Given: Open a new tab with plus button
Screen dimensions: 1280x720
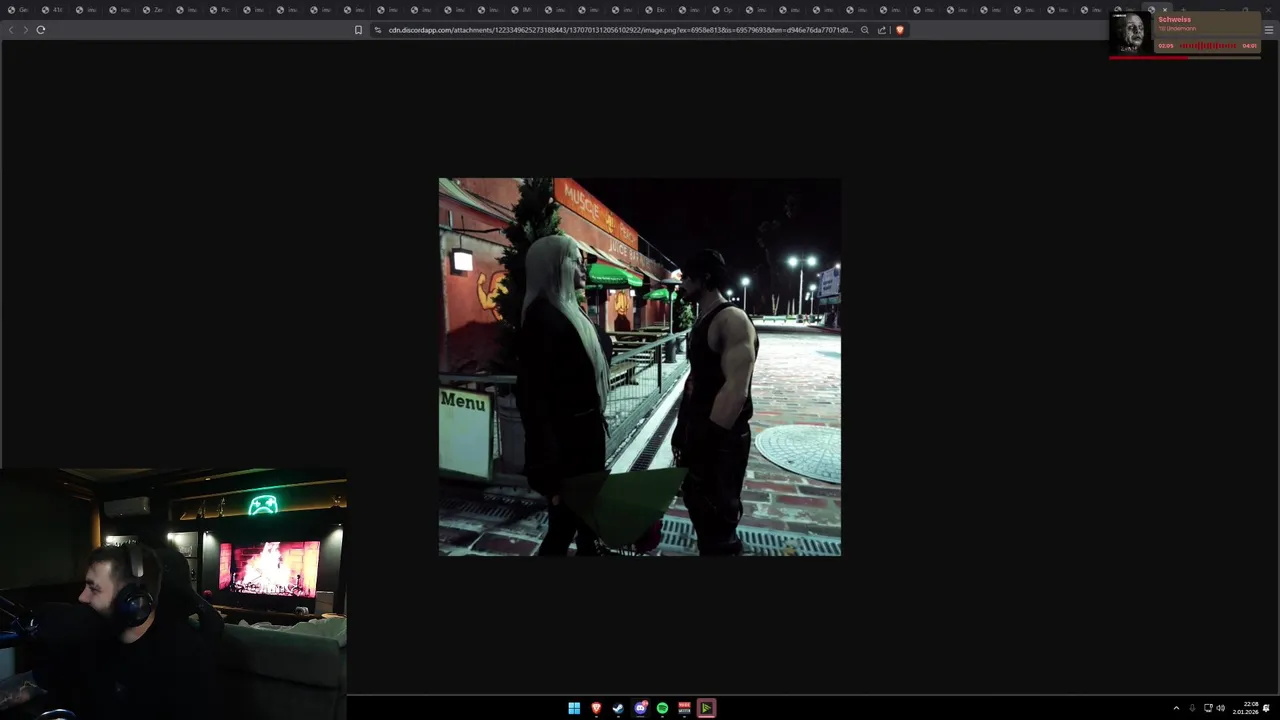Looking at the screenshot, I should tap(1183, 10).
